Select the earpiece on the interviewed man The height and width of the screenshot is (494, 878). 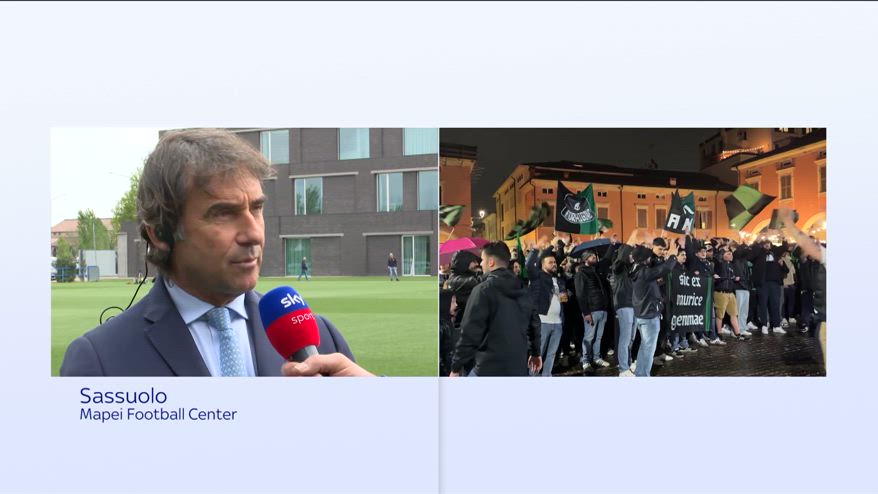164,234
